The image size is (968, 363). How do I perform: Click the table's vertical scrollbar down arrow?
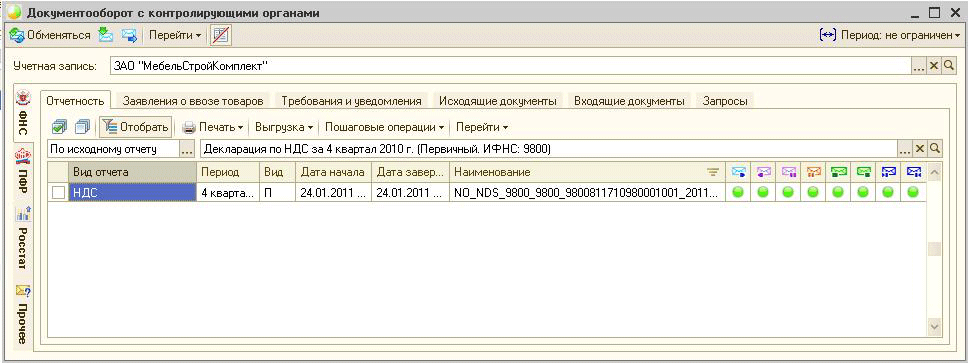[934, 327]
